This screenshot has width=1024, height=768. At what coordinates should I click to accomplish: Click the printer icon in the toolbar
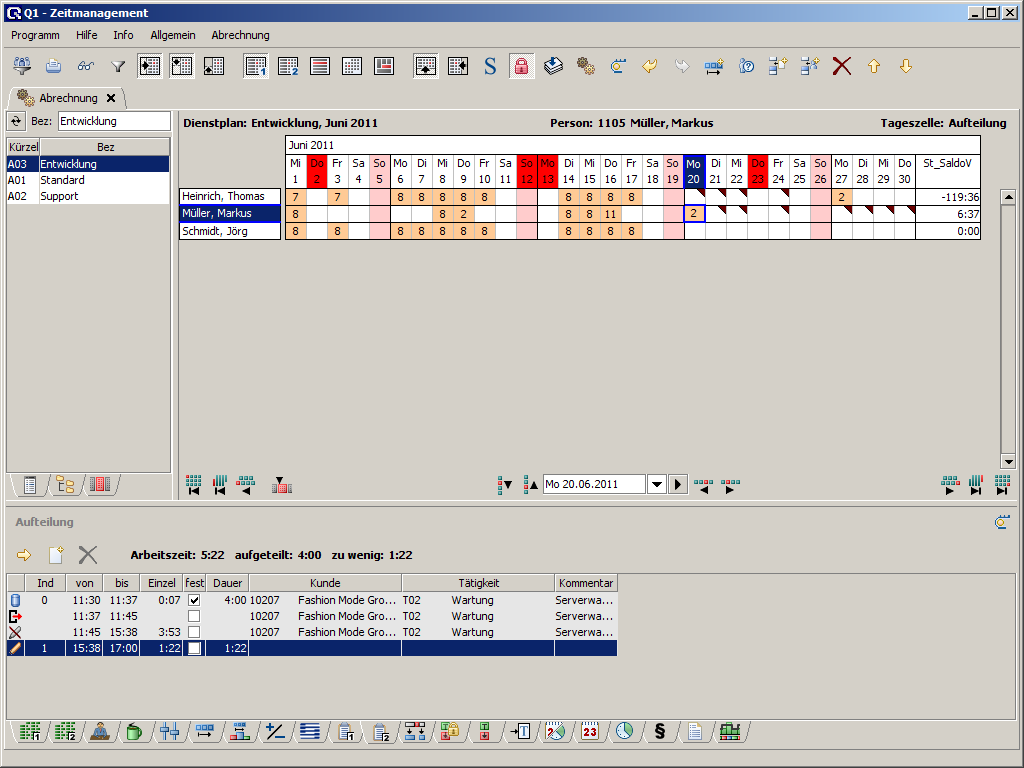(x=54, y=66)
